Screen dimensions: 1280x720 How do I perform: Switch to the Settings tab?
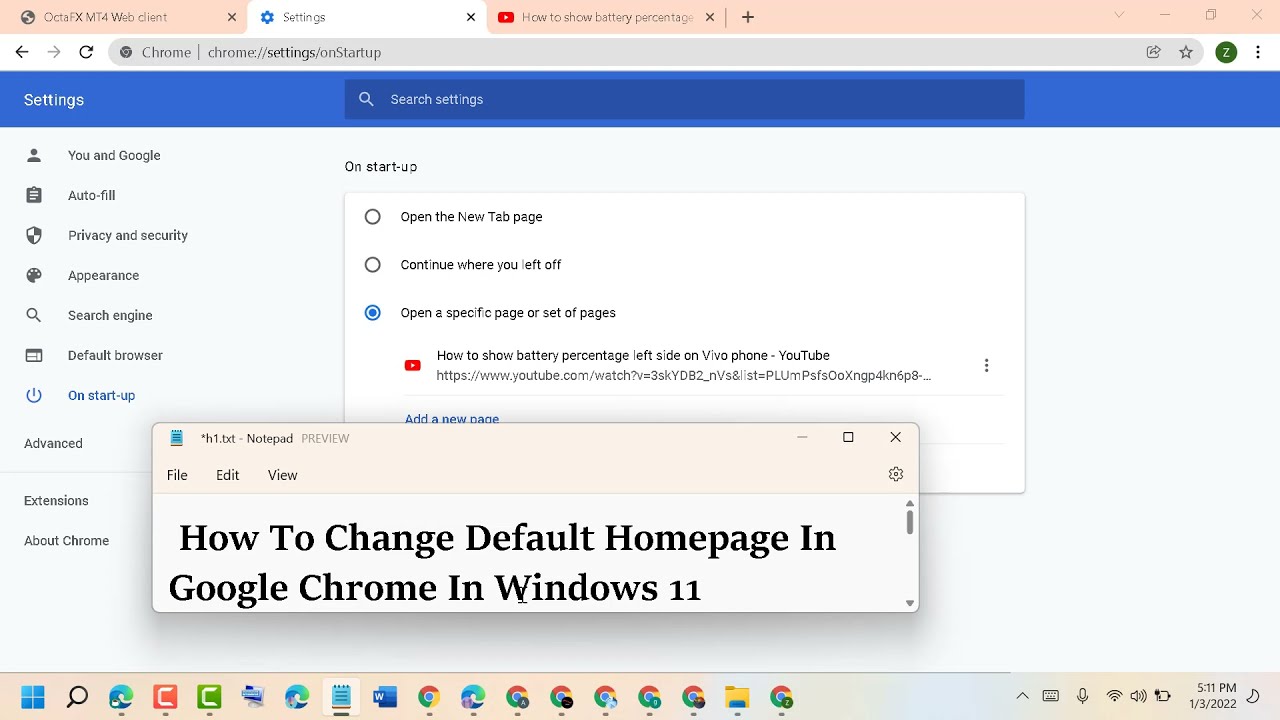(x=366, y=17)
